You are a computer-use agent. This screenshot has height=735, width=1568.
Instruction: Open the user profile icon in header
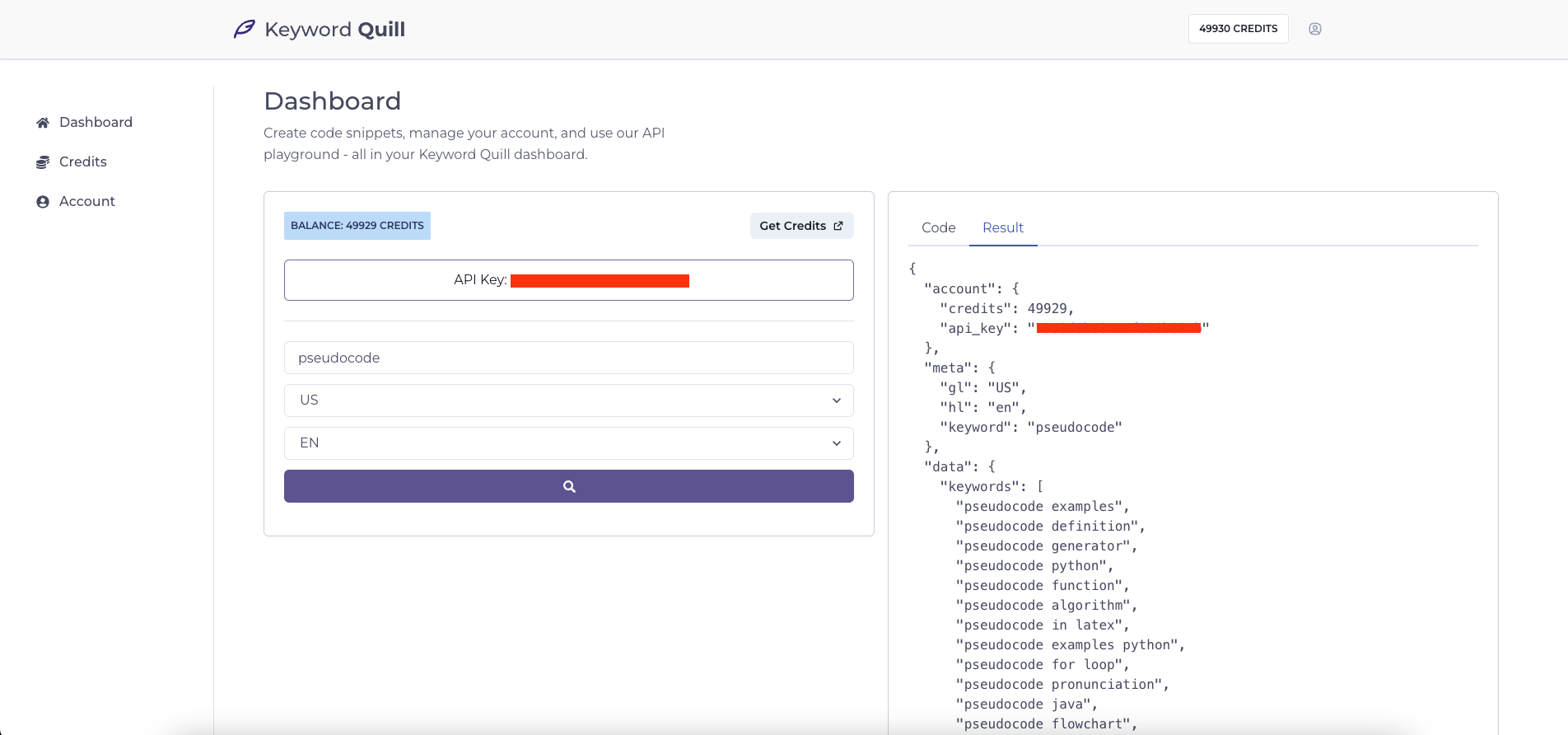(x=1315, y=29)
